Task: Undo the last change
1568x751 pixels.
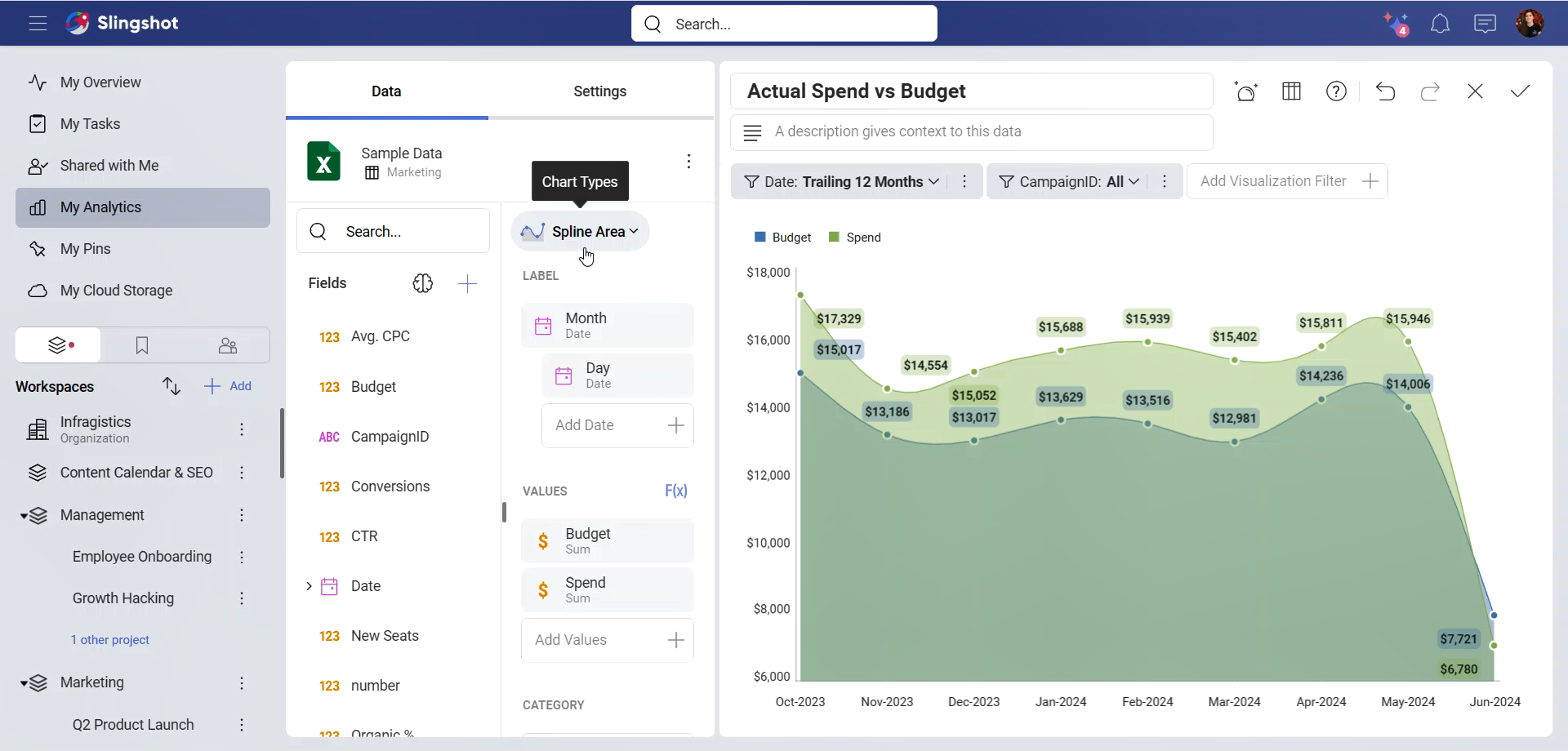Action: click(1385, 91)
